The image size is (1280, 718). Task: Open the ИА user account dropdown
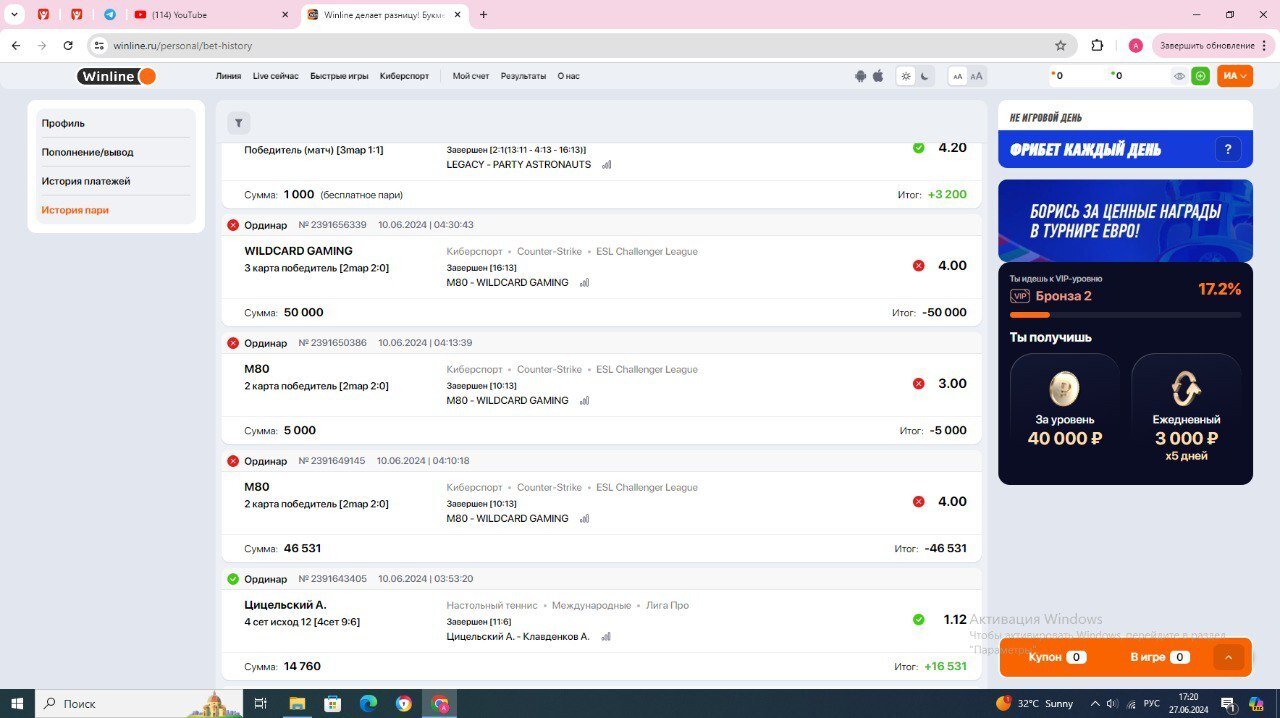(x=1234, y=76)
